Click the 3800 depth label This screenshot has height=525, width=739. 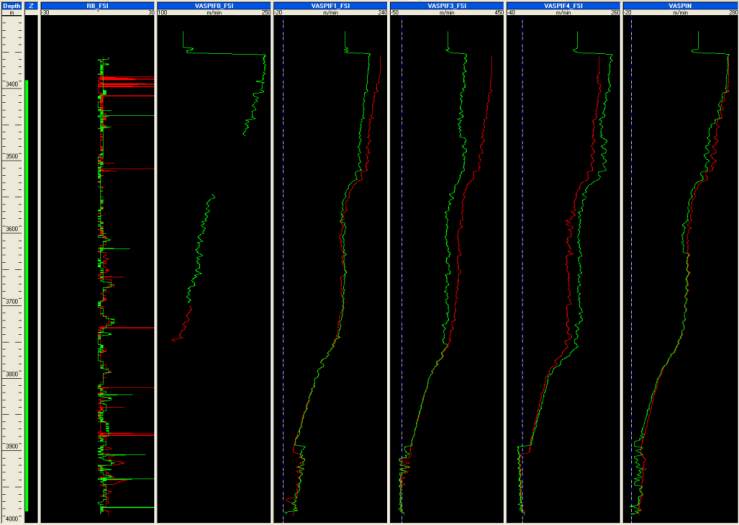(12, 375)
